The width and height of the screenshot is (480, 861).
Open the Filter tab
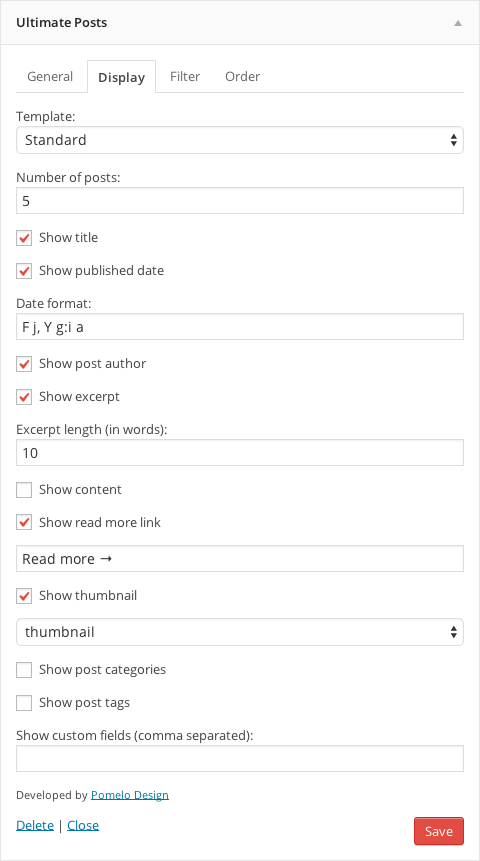tap(185, 76)
